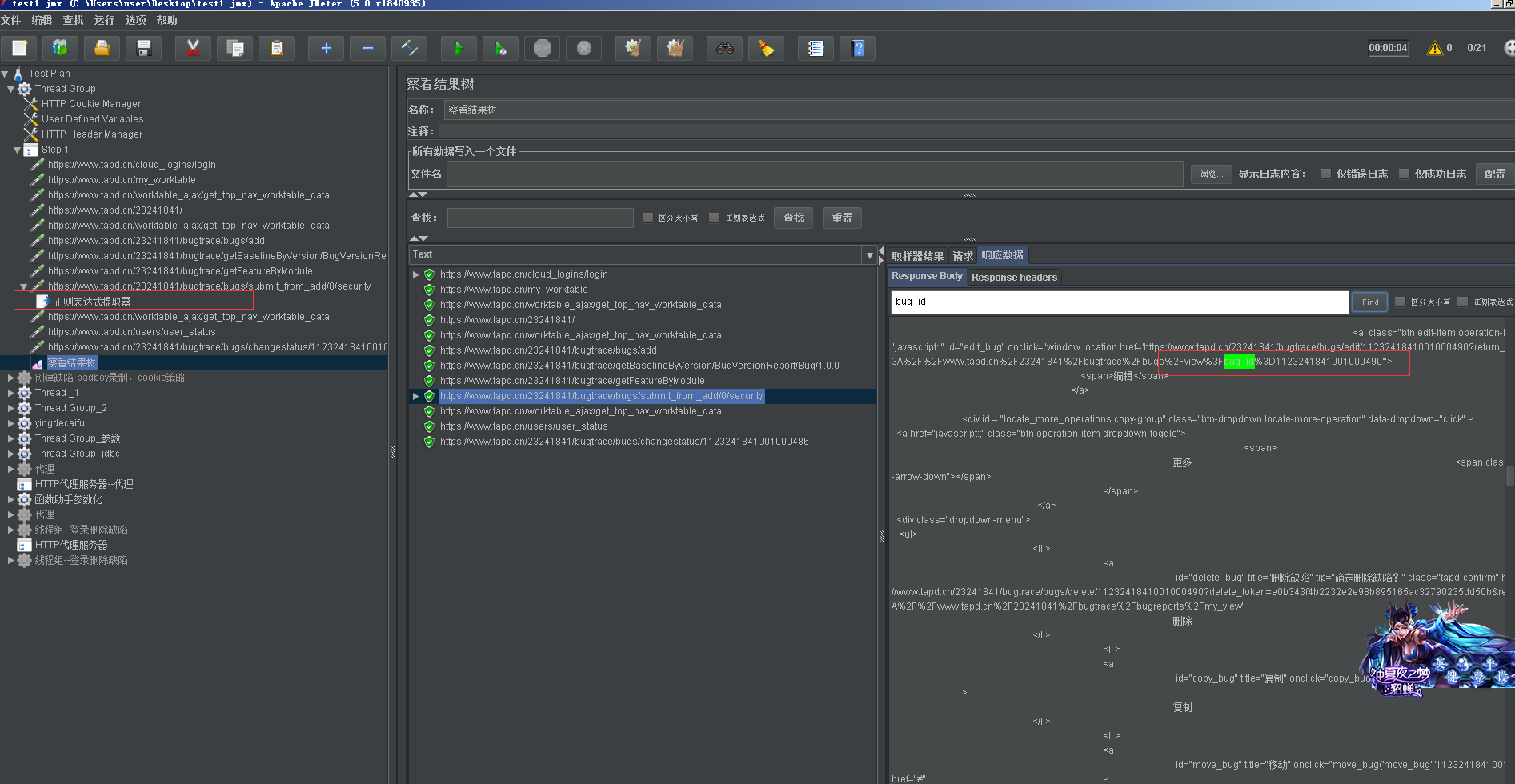This screenshot has height=784, width=1515.
Task: Select changestatus result row
Action: point(624,442)
